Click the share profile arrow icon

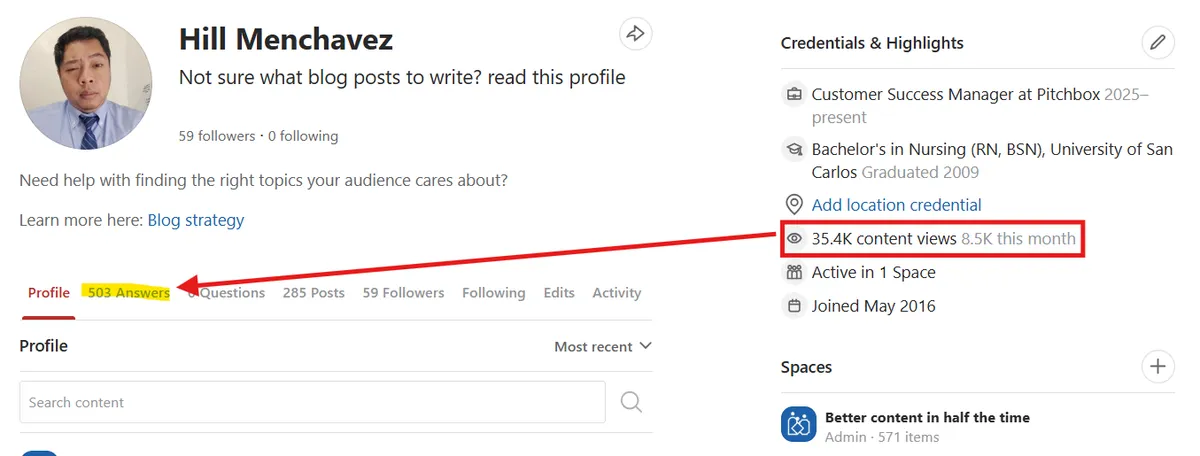pos(634,34)
